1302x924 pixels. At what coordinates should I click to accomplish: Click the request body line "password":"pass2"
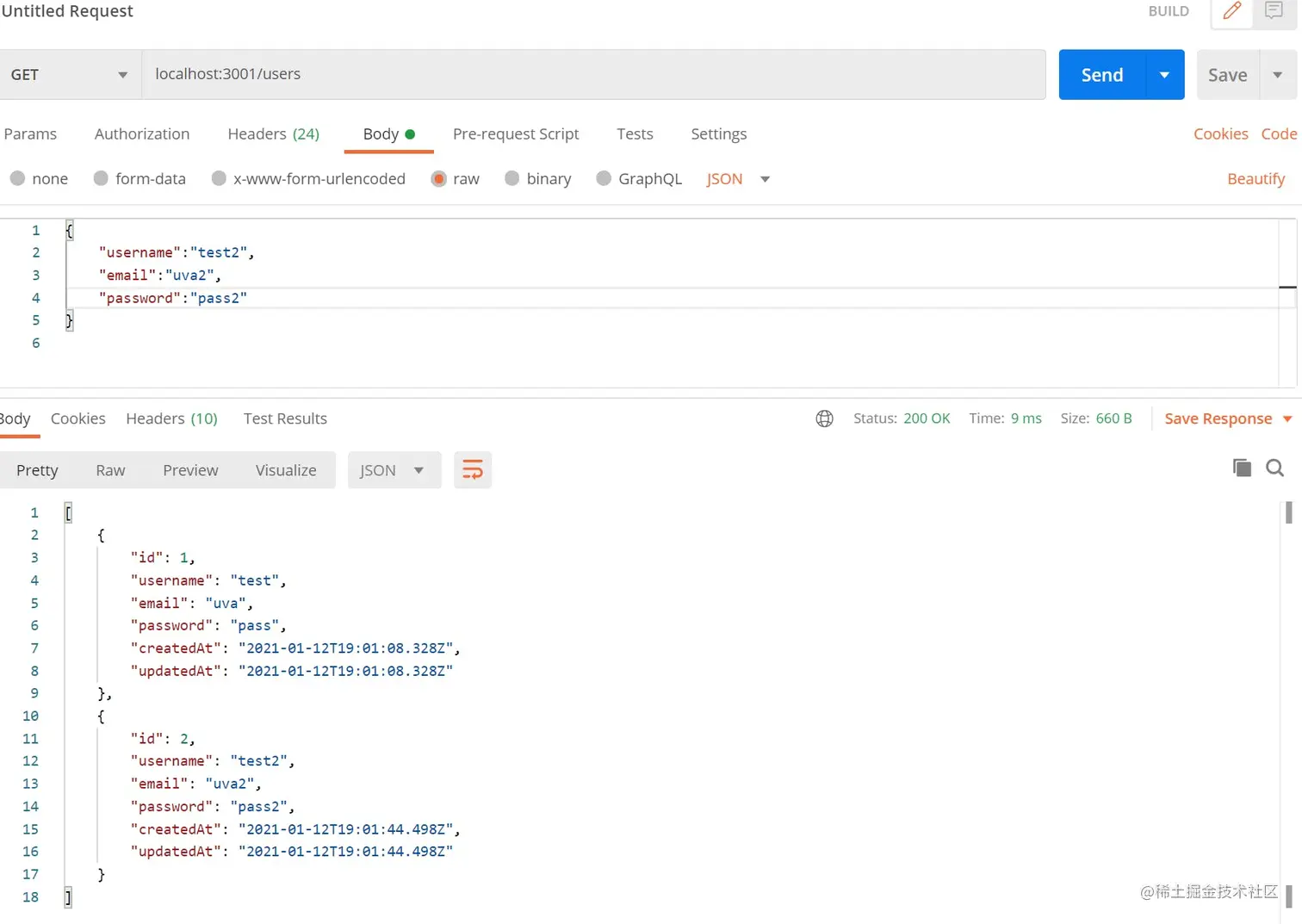point(172,298)
